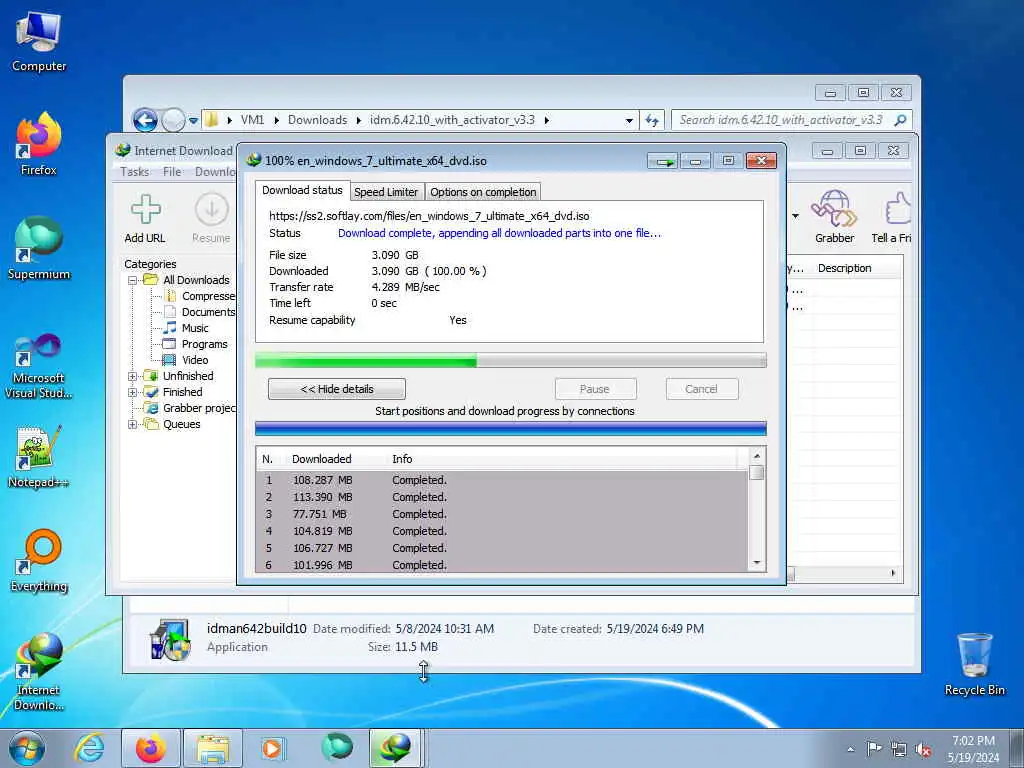Click the search magnifier in Explorer
The image size is (1024, 768).
901,120
